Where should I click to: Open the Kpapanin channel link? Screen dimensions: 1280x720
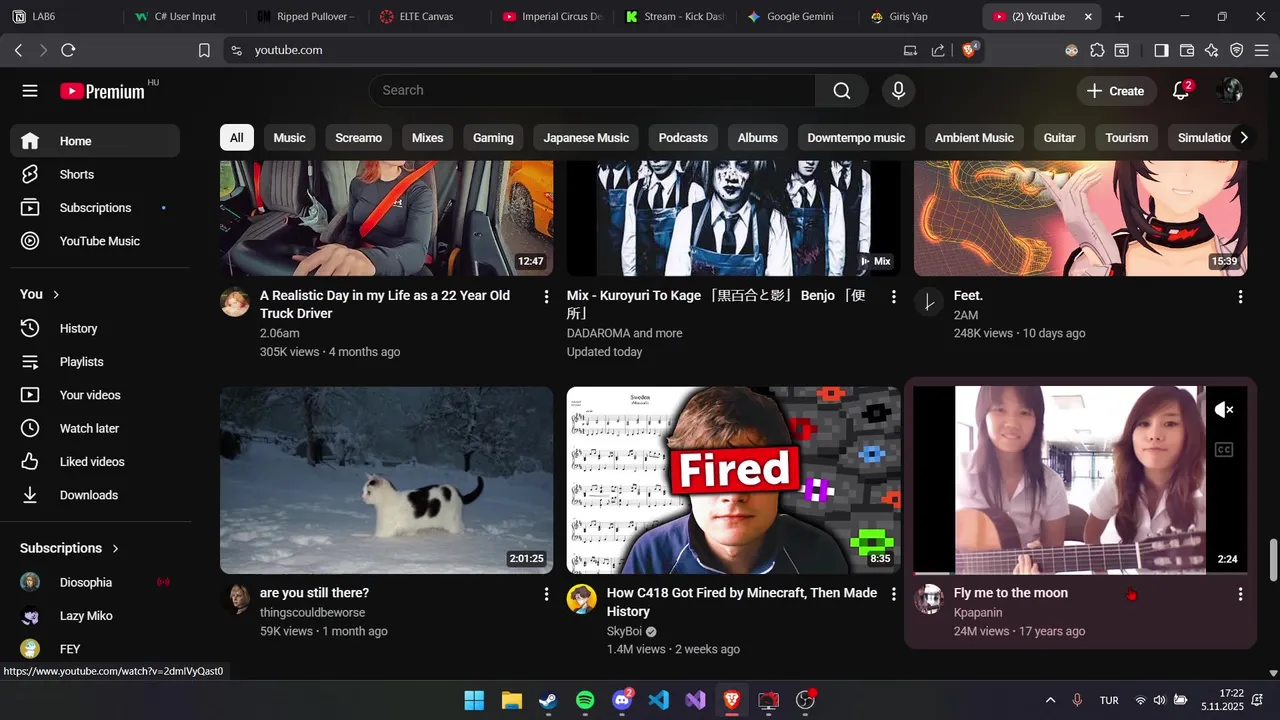click(978, 612)
